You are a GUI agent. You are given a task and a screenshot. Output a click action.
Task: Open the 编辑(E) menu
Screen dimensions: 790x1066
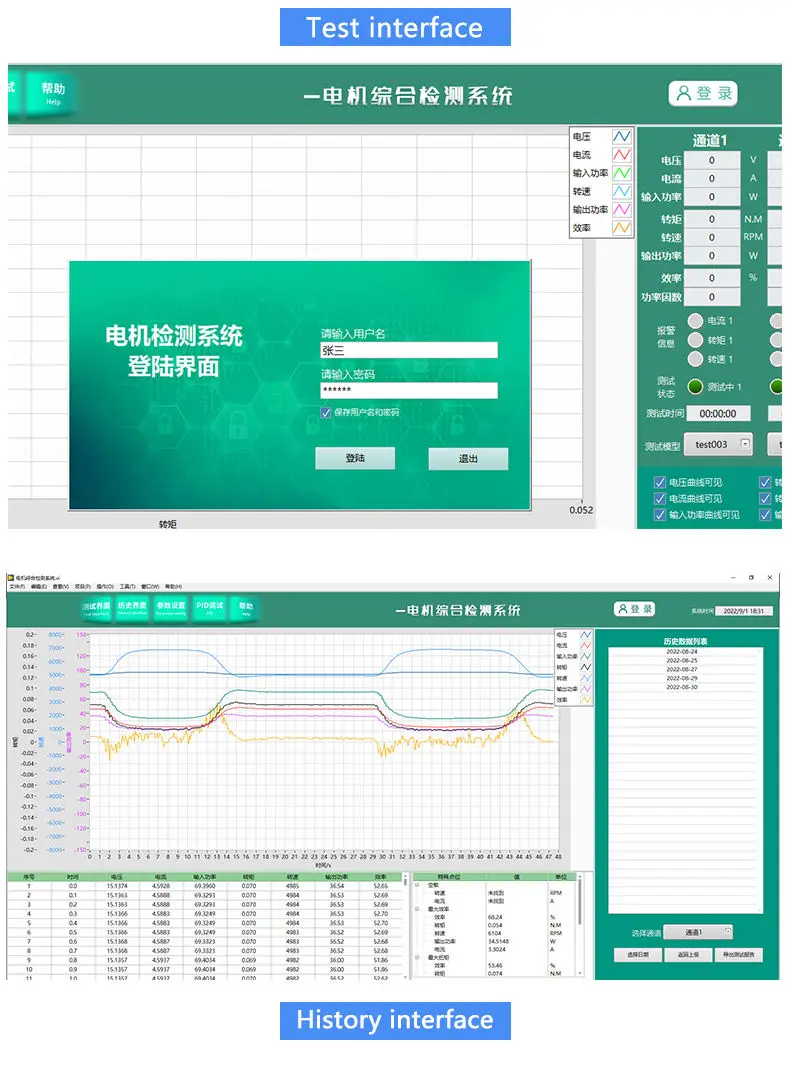[x=39, y=586]
